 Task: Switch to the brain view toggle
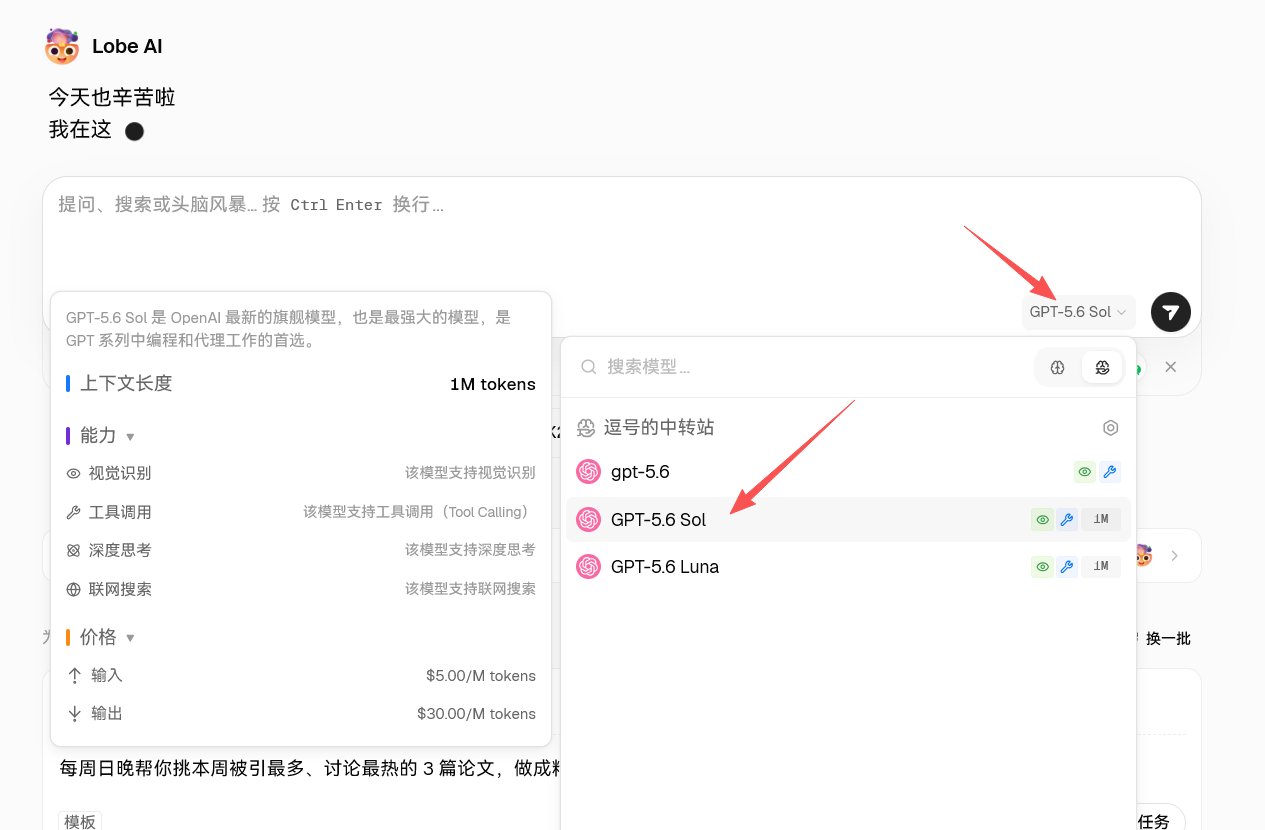tap(1058, 367)
